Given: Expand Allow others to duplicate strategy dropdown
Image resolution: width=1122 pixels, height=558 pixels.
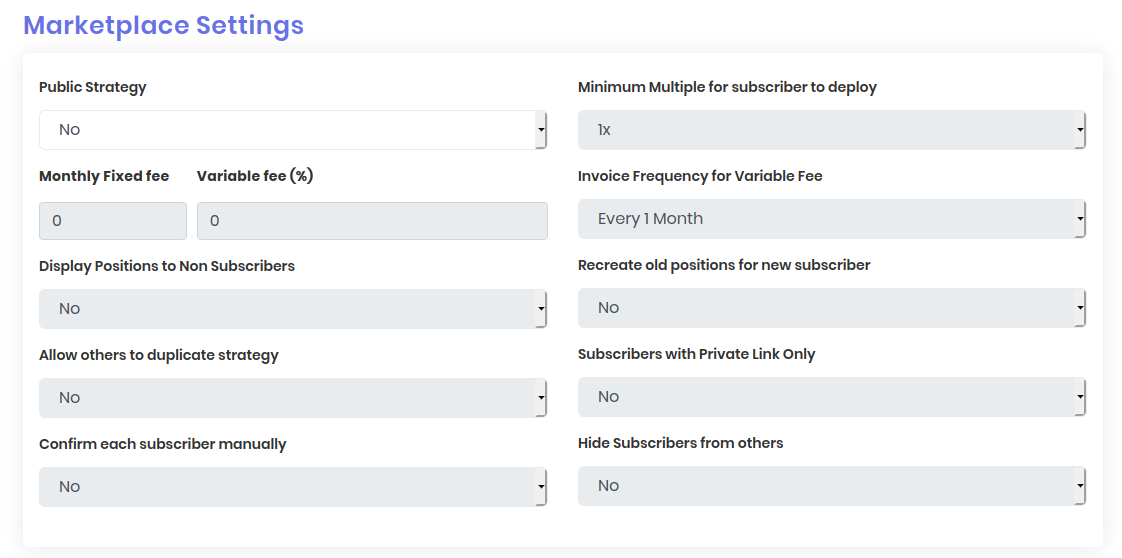Looking at the screenshot, I should 292,398.
